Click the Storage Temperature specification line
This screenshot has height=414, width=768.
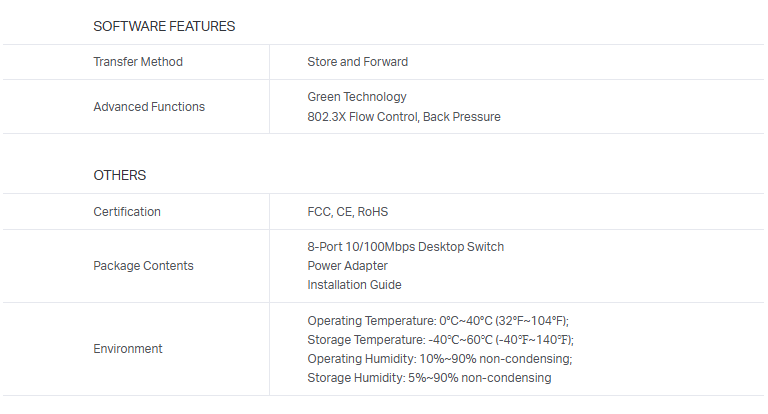tap(440, 340)
